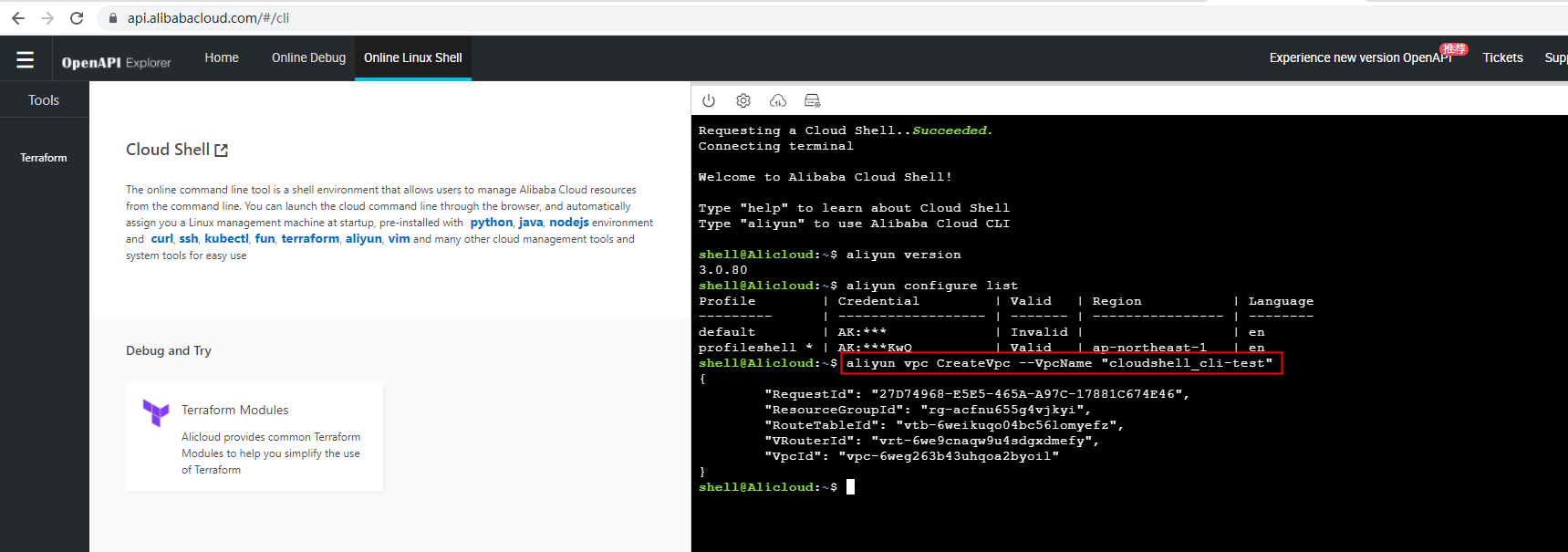Click the Debug and Try heading

pyautogui.click(x=169, y=350)
